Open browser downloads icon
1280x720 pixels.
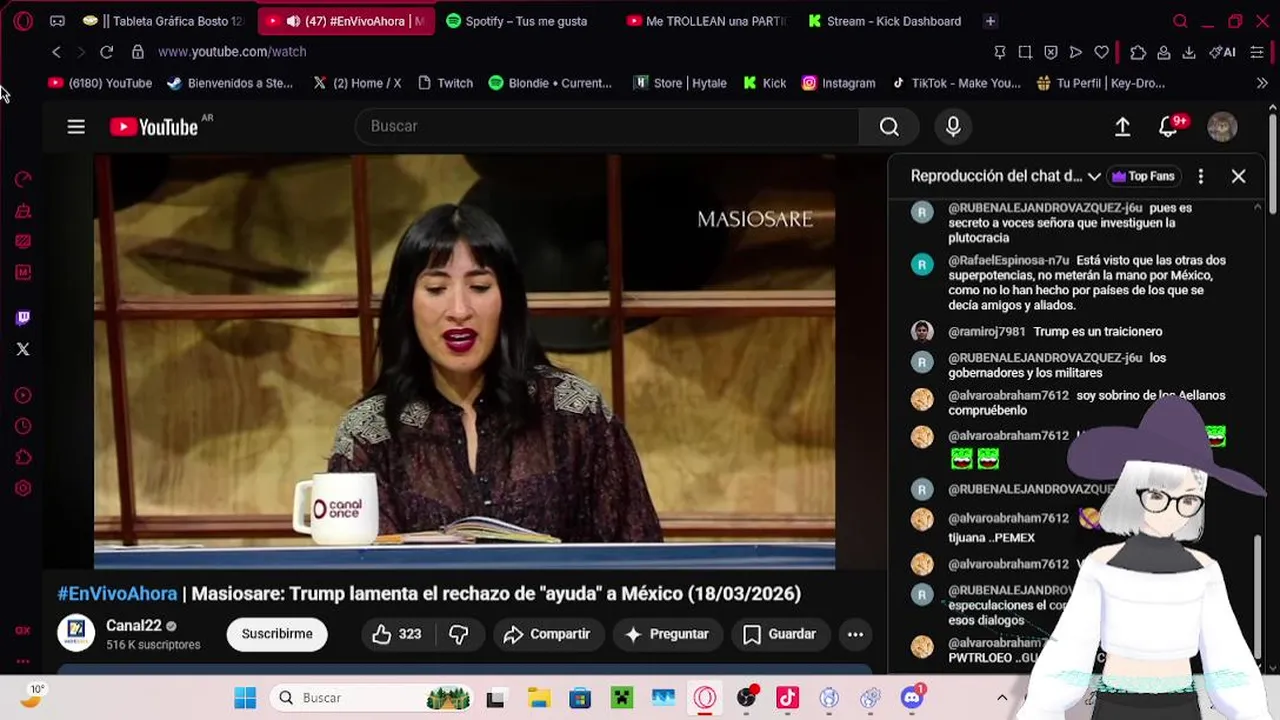[x=1189, y=52]
